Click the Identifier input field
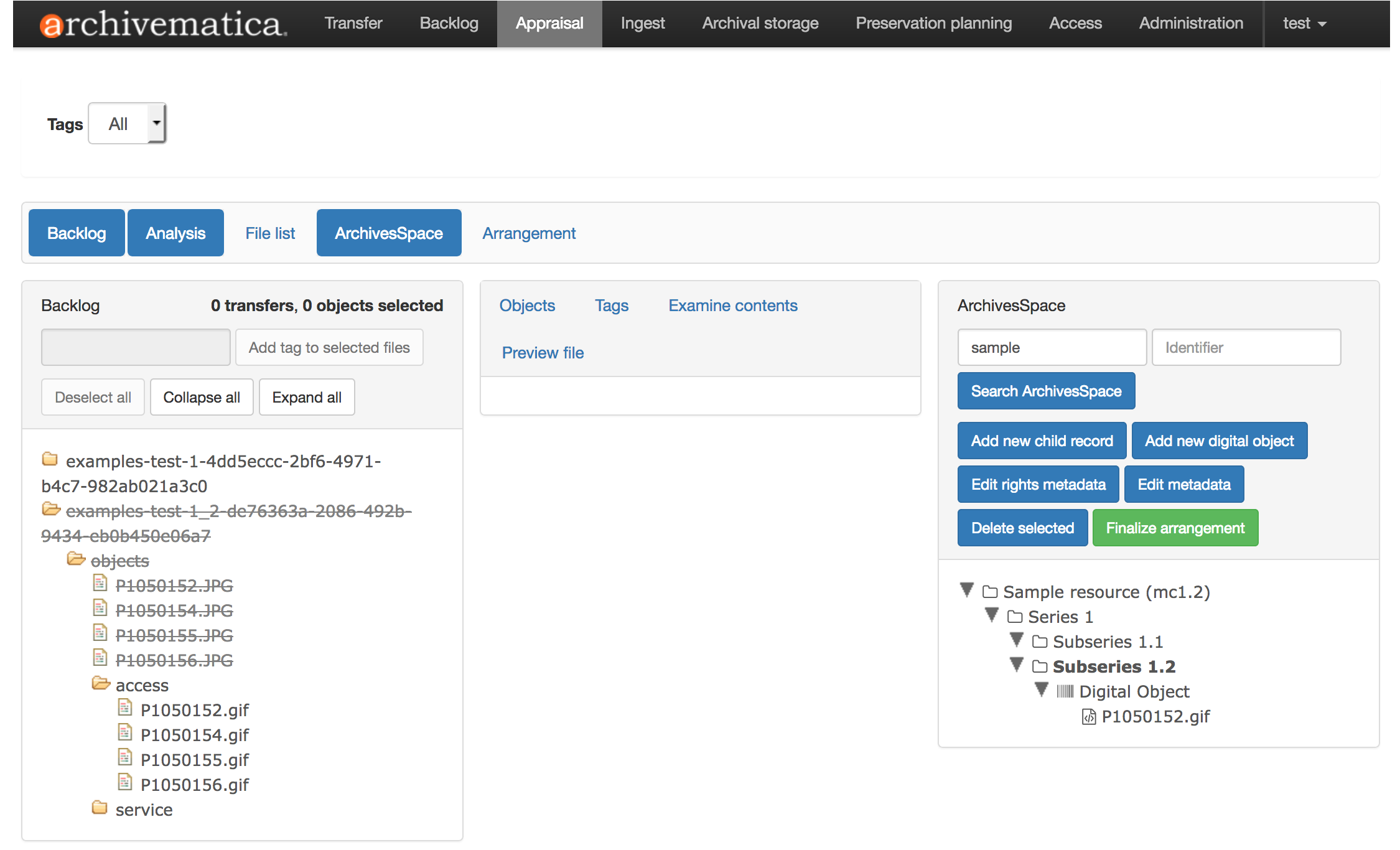 click(x=1246, y=347)
